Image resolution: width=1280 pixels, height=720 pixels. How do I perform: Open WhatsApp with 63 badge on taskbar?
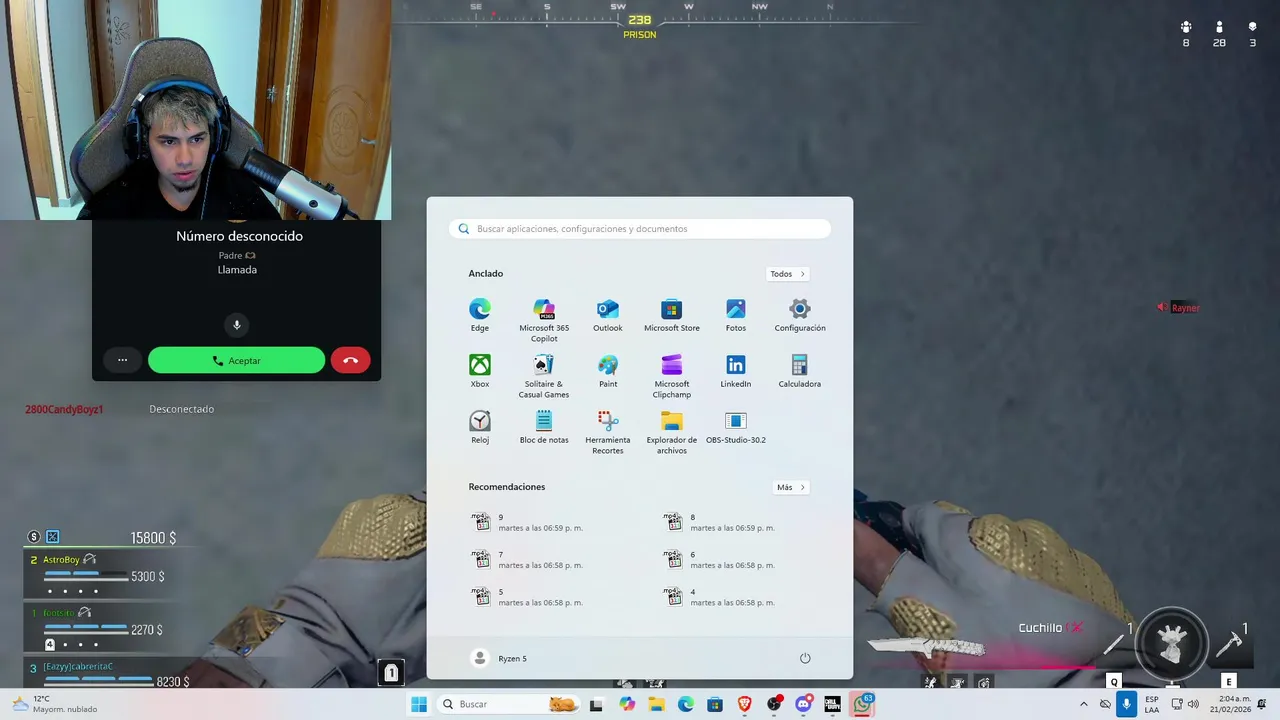coord(862,704)
